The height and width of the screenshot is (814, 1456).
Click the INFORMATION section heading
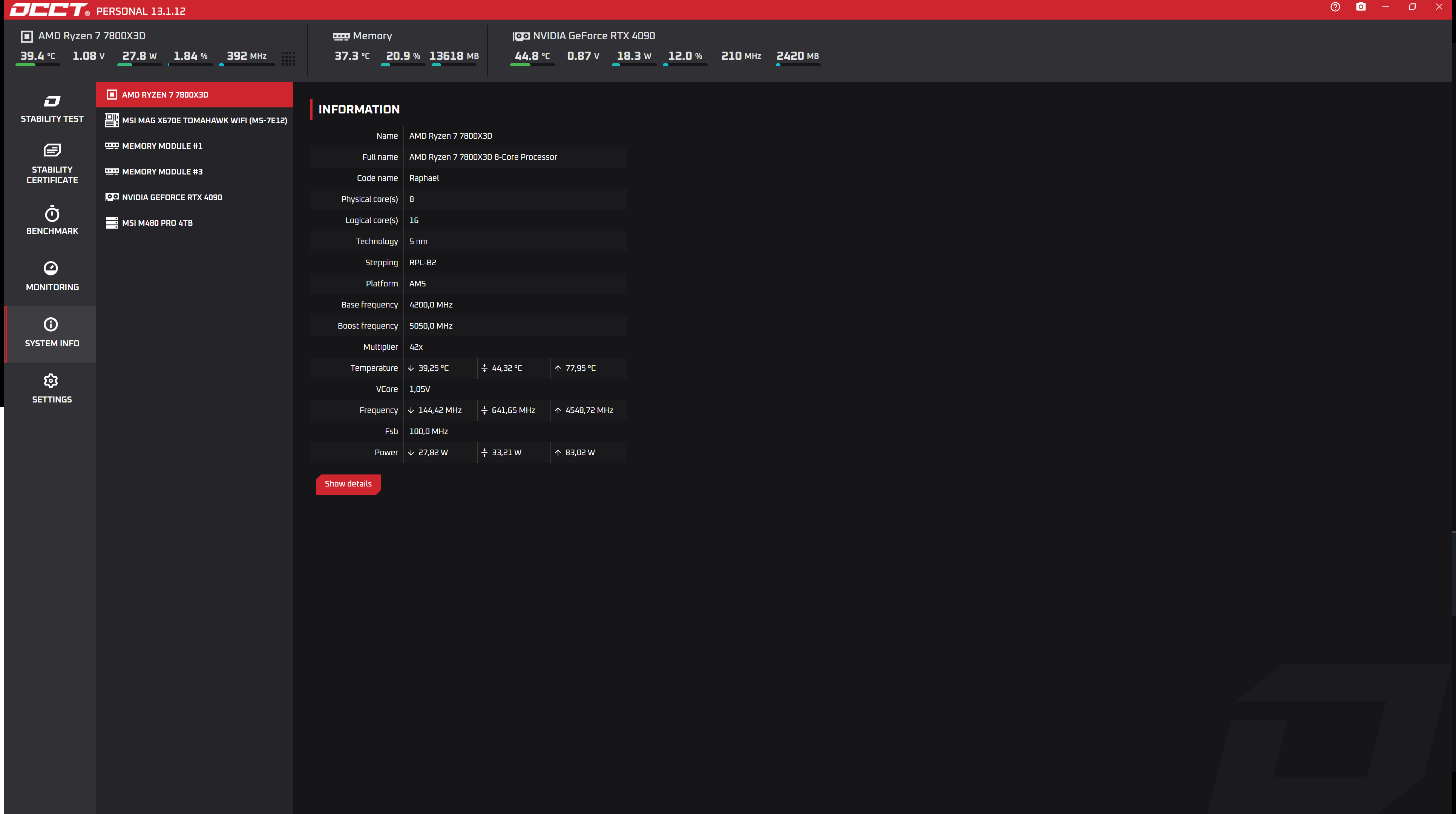359,110
